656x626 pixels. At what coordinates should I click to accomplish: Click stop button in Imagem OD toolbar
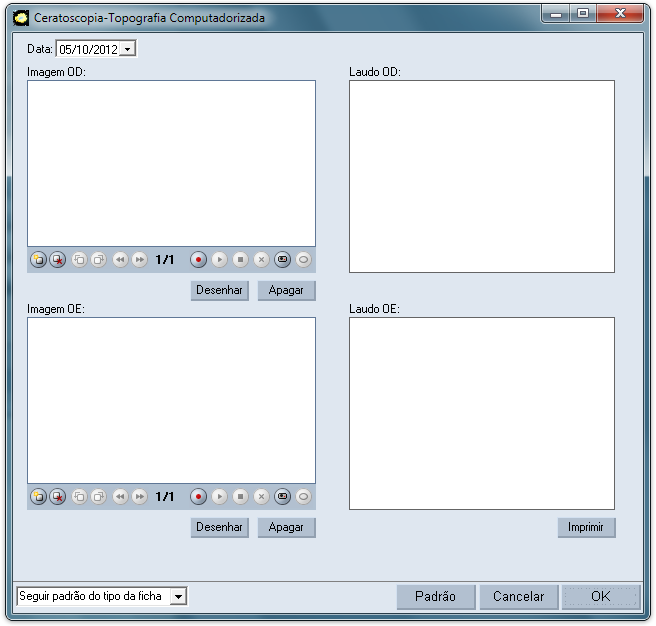click(241, 260)
